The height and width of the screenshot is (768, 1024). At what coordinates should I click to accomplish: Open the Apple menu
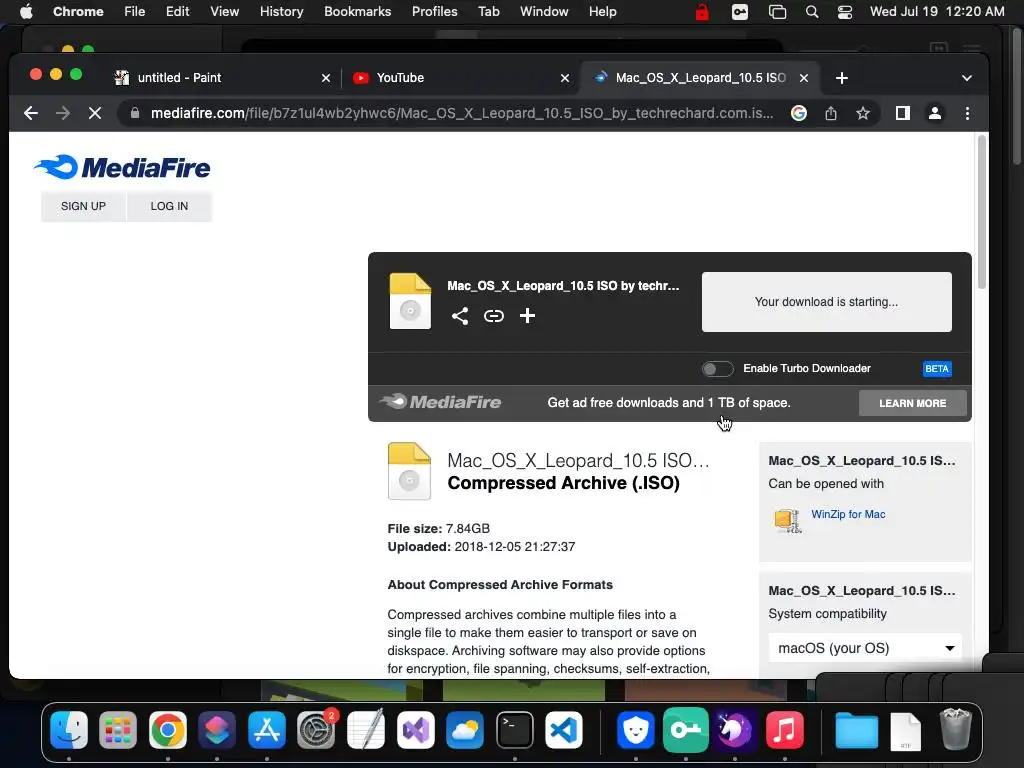26,12
